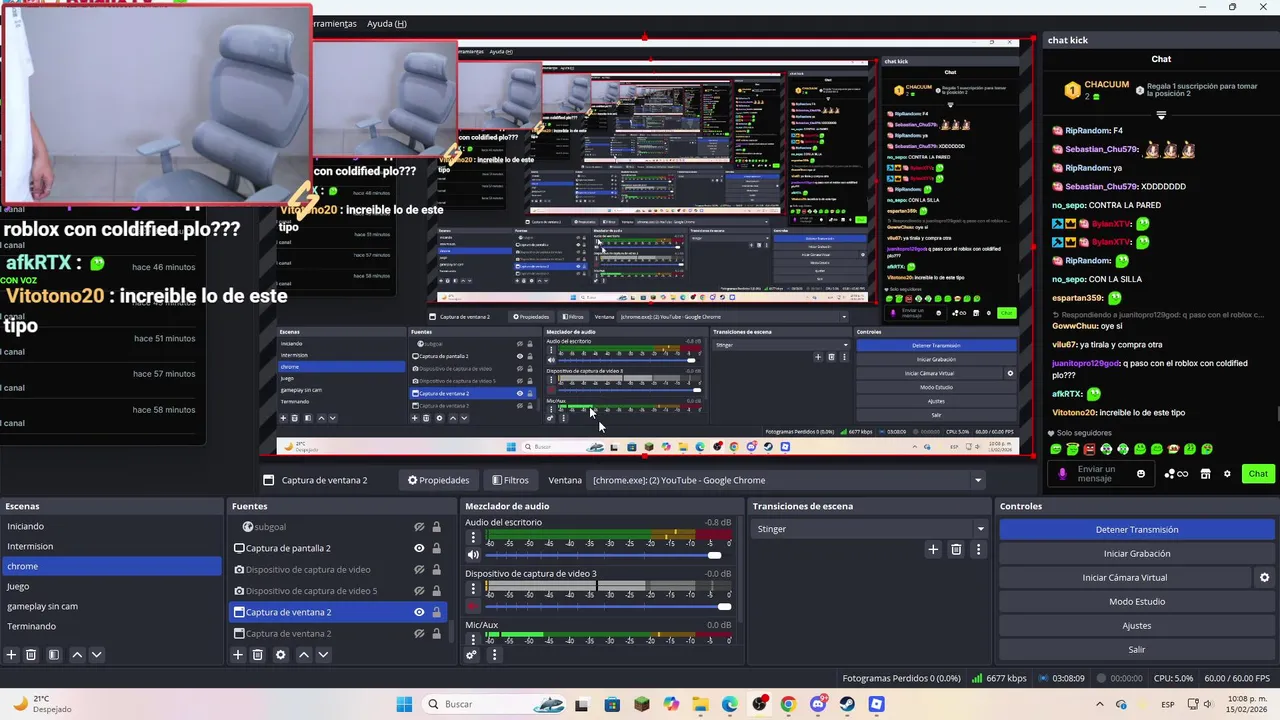Open Discord from the taskbar
The image size is (1280, 720).
[817, 704]
